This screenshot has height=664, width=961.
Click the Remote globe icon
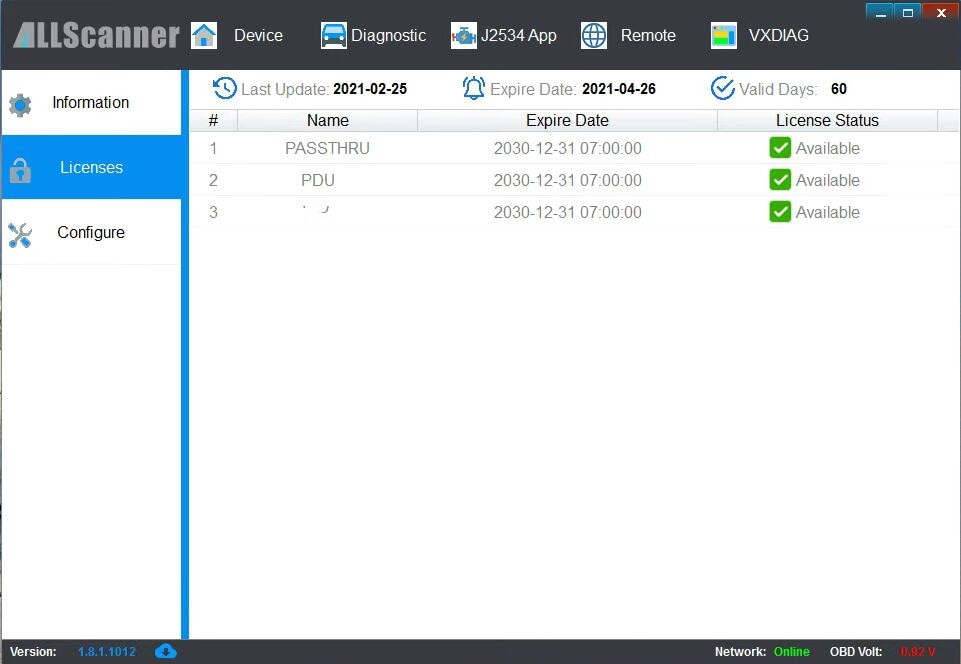pyautogui.click(x=593, y=36)
